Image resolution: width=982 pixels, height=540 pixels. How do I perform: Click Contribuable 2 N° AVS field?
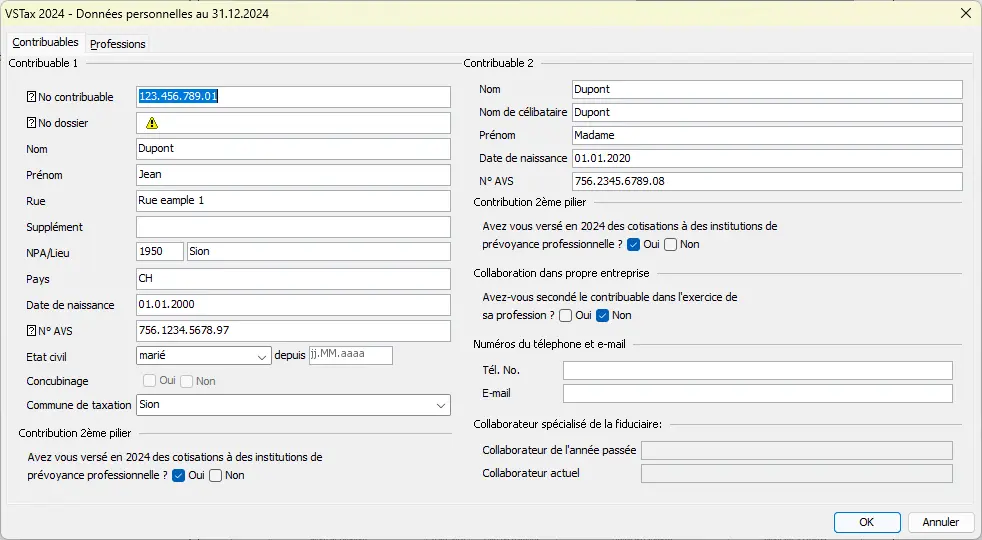767,181
